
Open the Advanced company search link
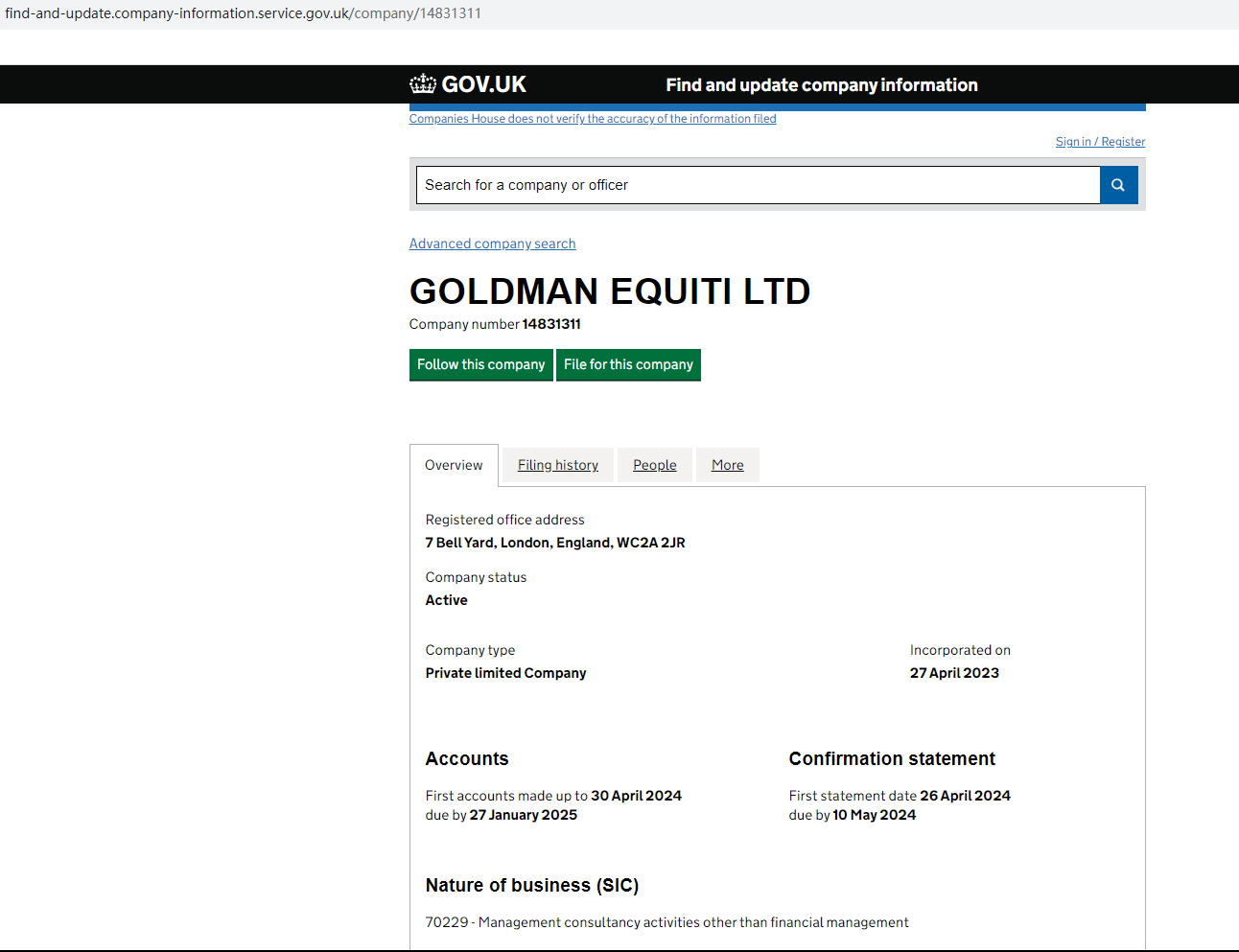pyautogui.click(x=493, y=244)
